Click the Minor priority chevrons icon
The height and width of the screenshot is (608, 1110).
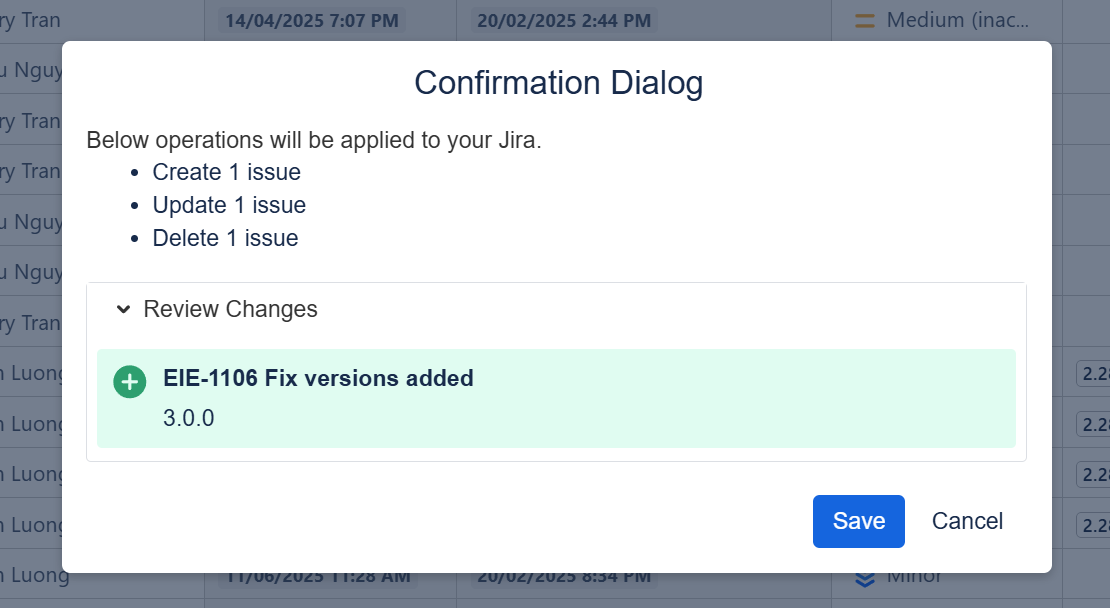click(x=865, y=578)
